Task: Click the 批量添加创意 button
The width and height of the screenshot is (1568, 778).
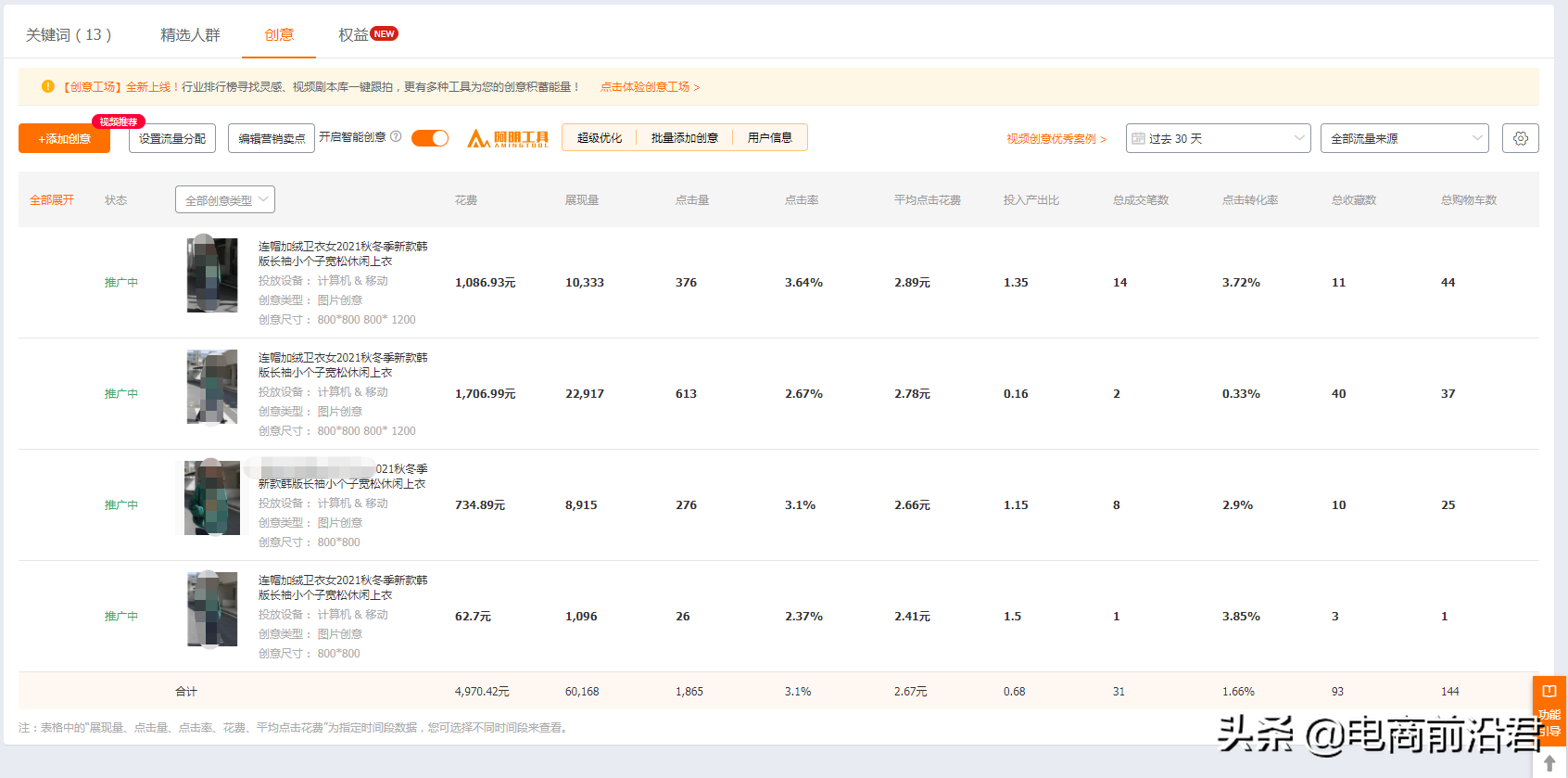Action: pyautogui.click(x=685, y=137)
